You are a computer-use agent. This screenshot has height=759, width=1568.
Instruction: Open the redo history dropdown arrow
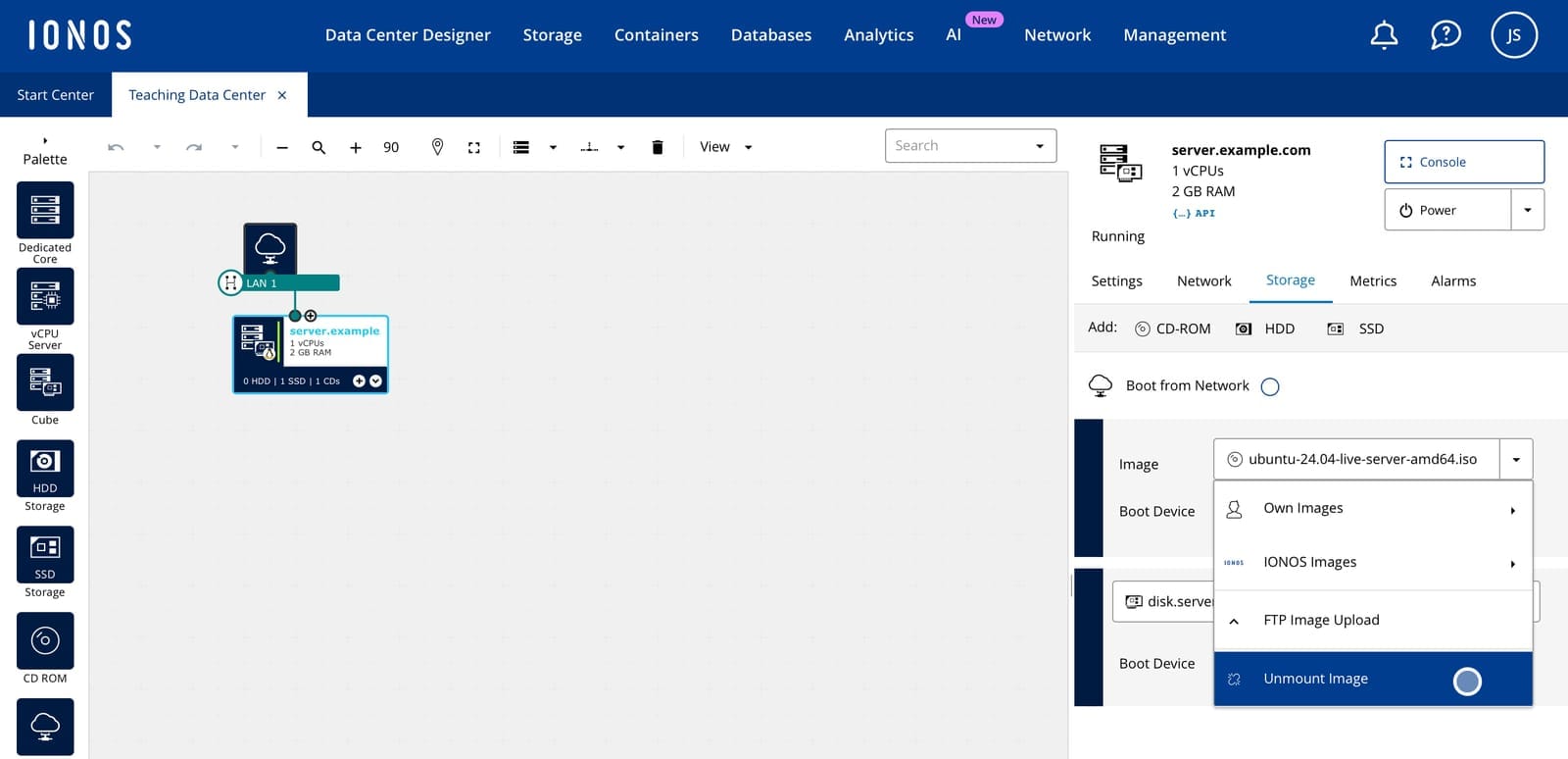[x=235, y=147]
